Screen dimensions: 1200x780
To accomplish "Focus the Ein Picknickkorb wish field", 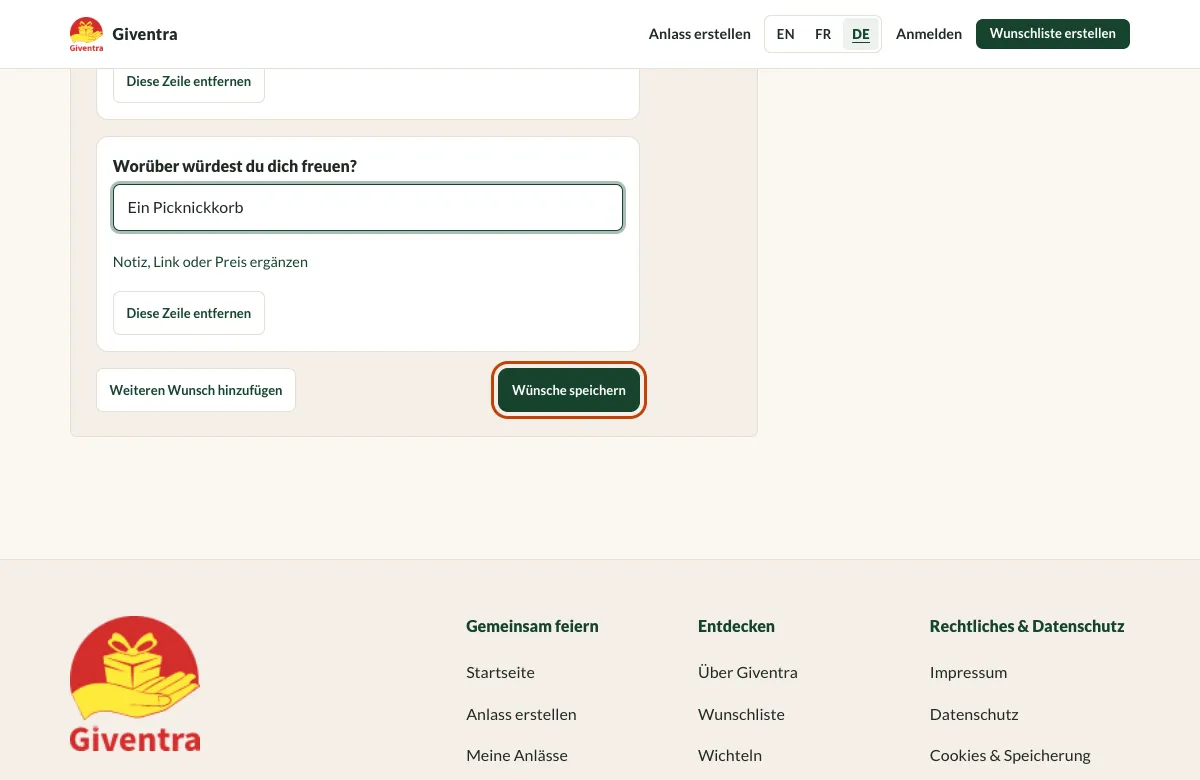I will tap(368, 208).
